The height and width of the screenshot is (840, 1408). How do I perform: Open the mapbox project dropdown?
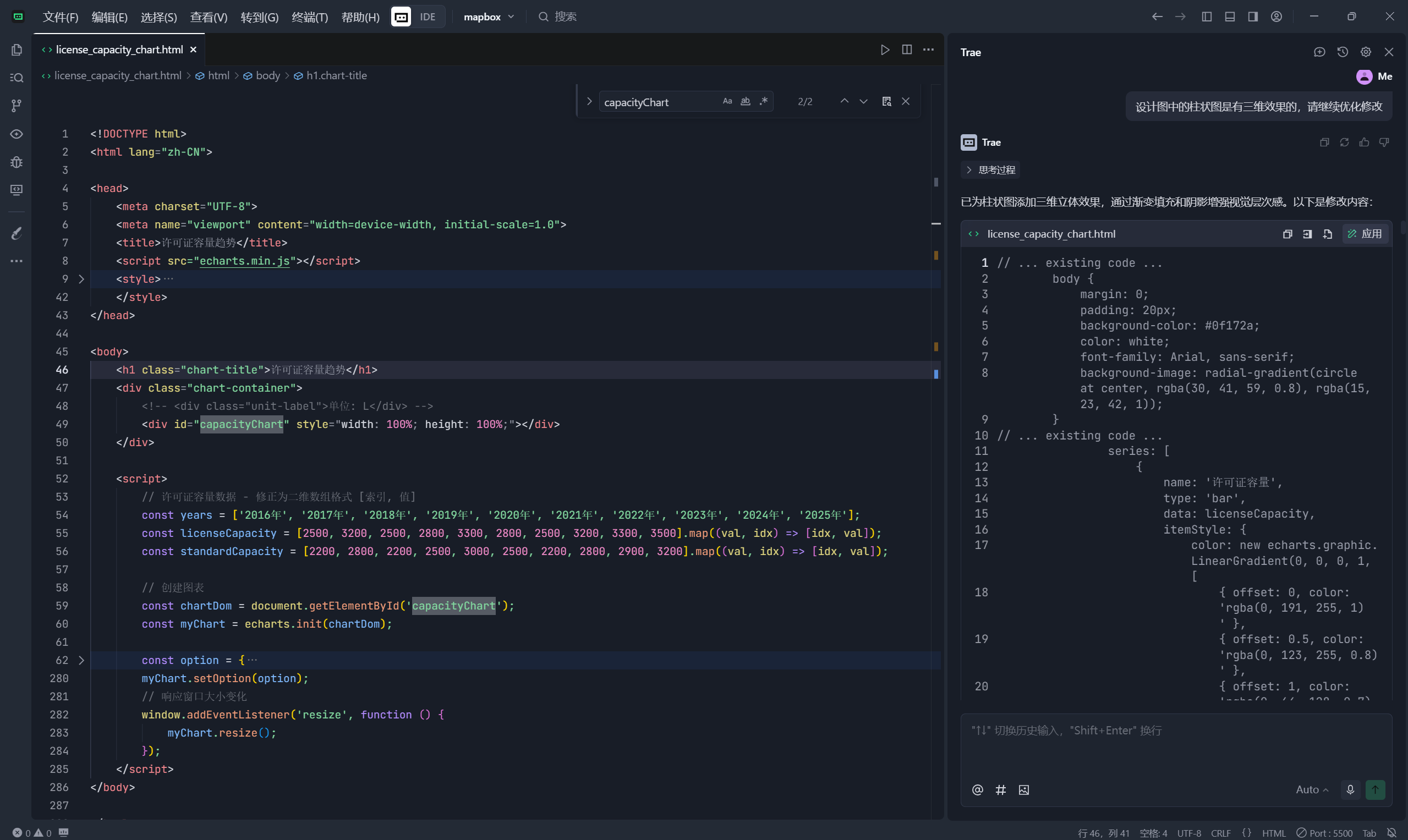[x=489, y=17]
